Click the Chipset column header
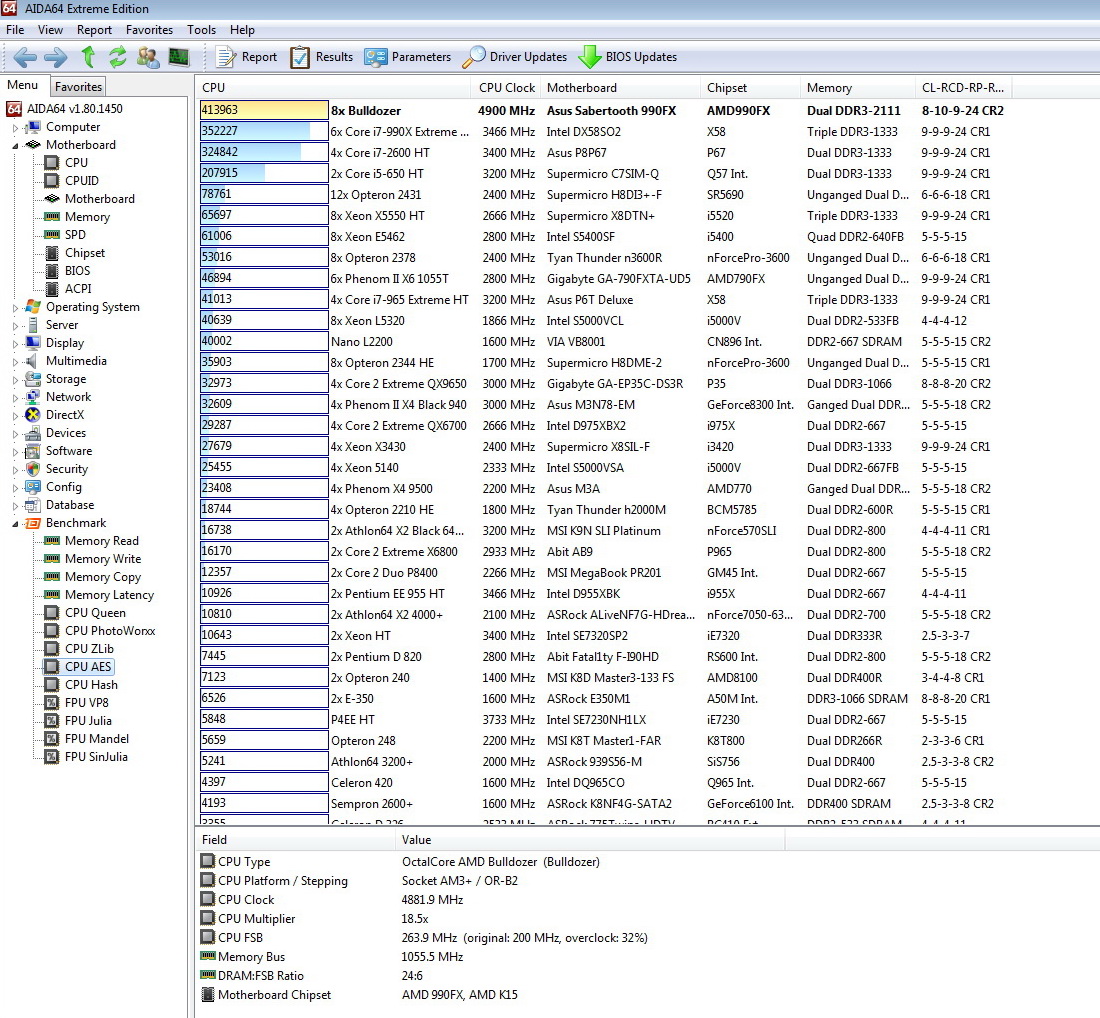1100x1018 pixels. point(750,88)
